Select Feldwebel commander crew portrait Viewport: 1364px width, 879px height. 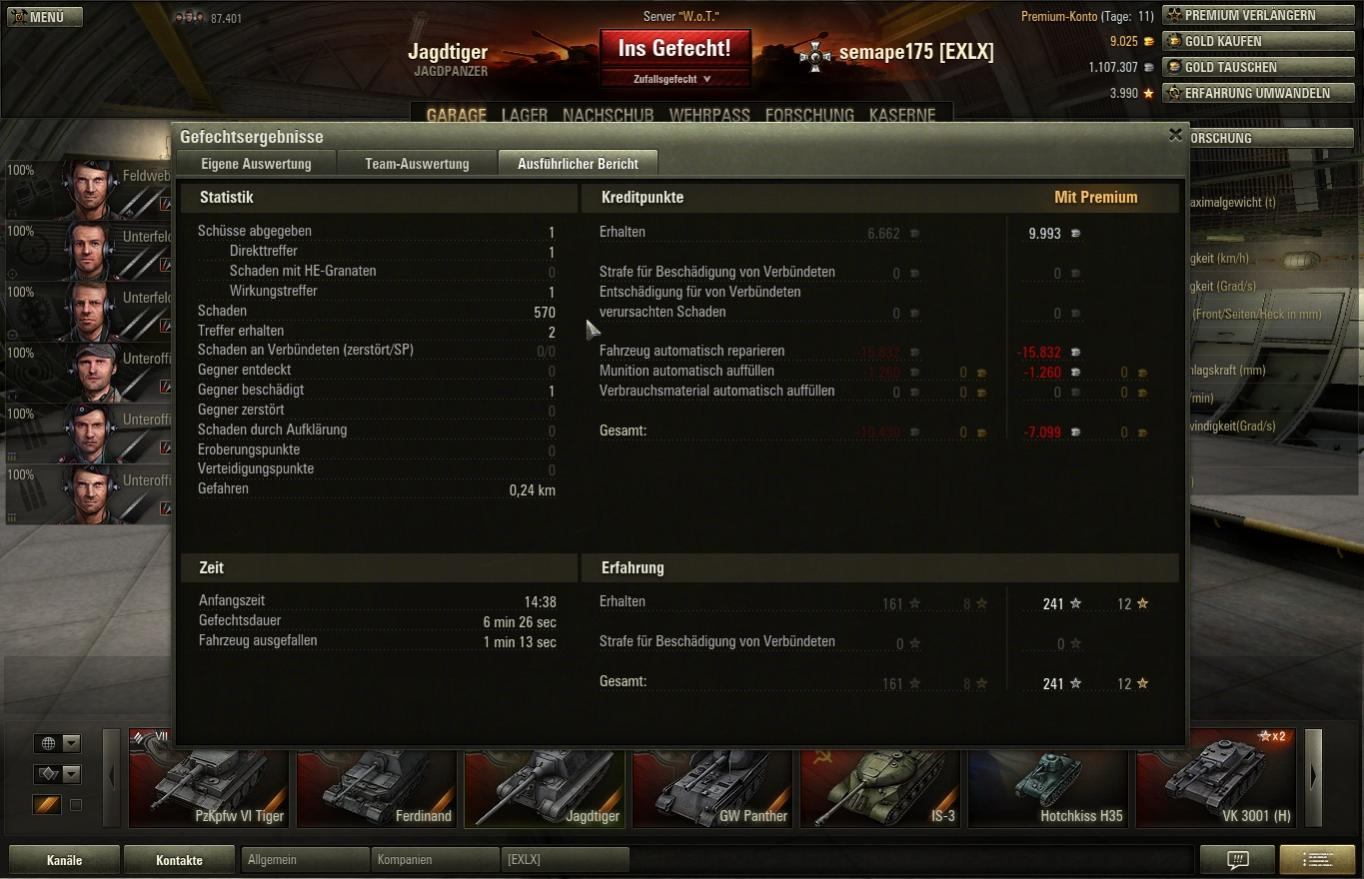[90, 189]
